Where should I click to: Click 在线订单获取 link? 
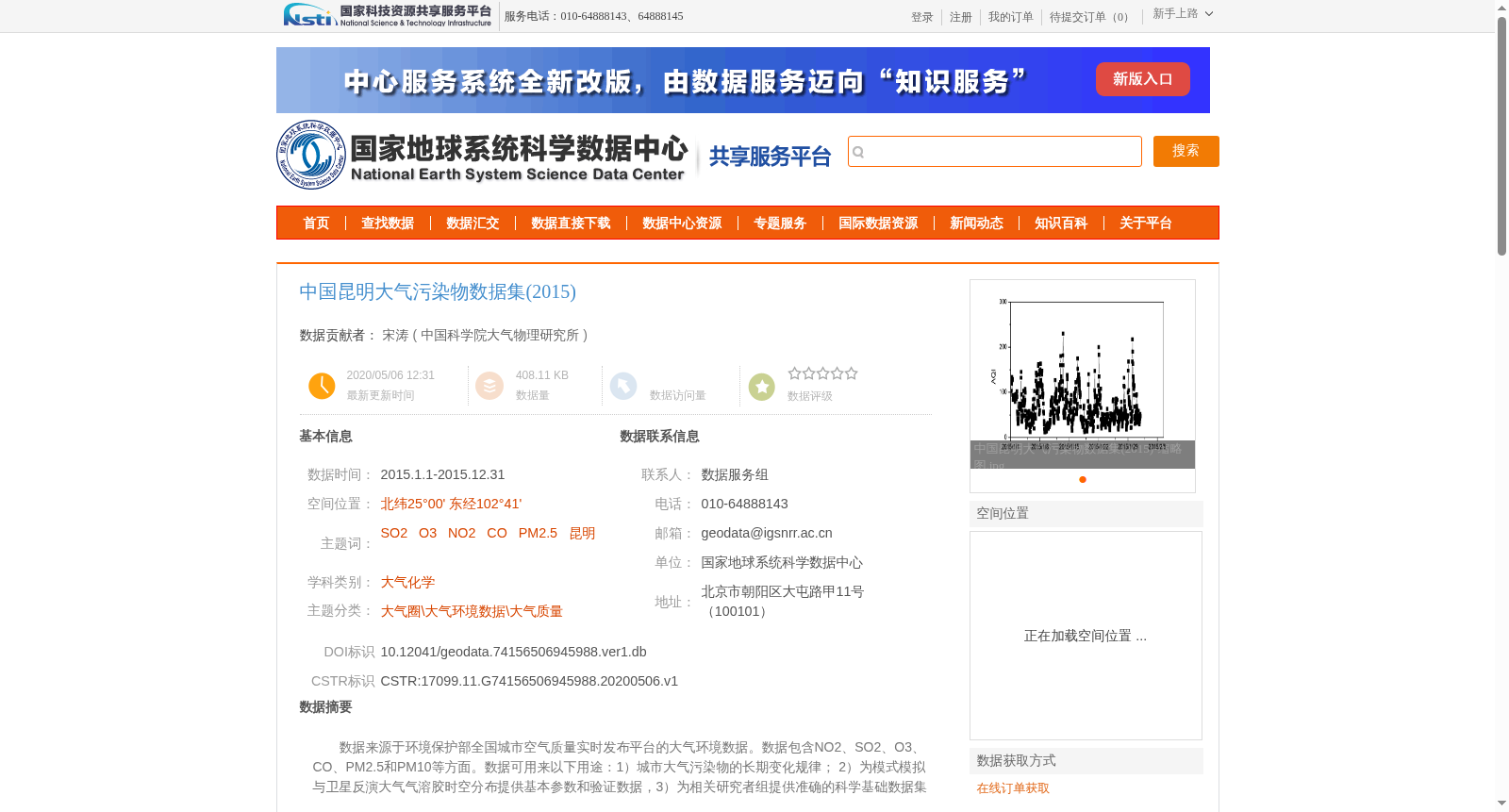(x=1013, y=788)
